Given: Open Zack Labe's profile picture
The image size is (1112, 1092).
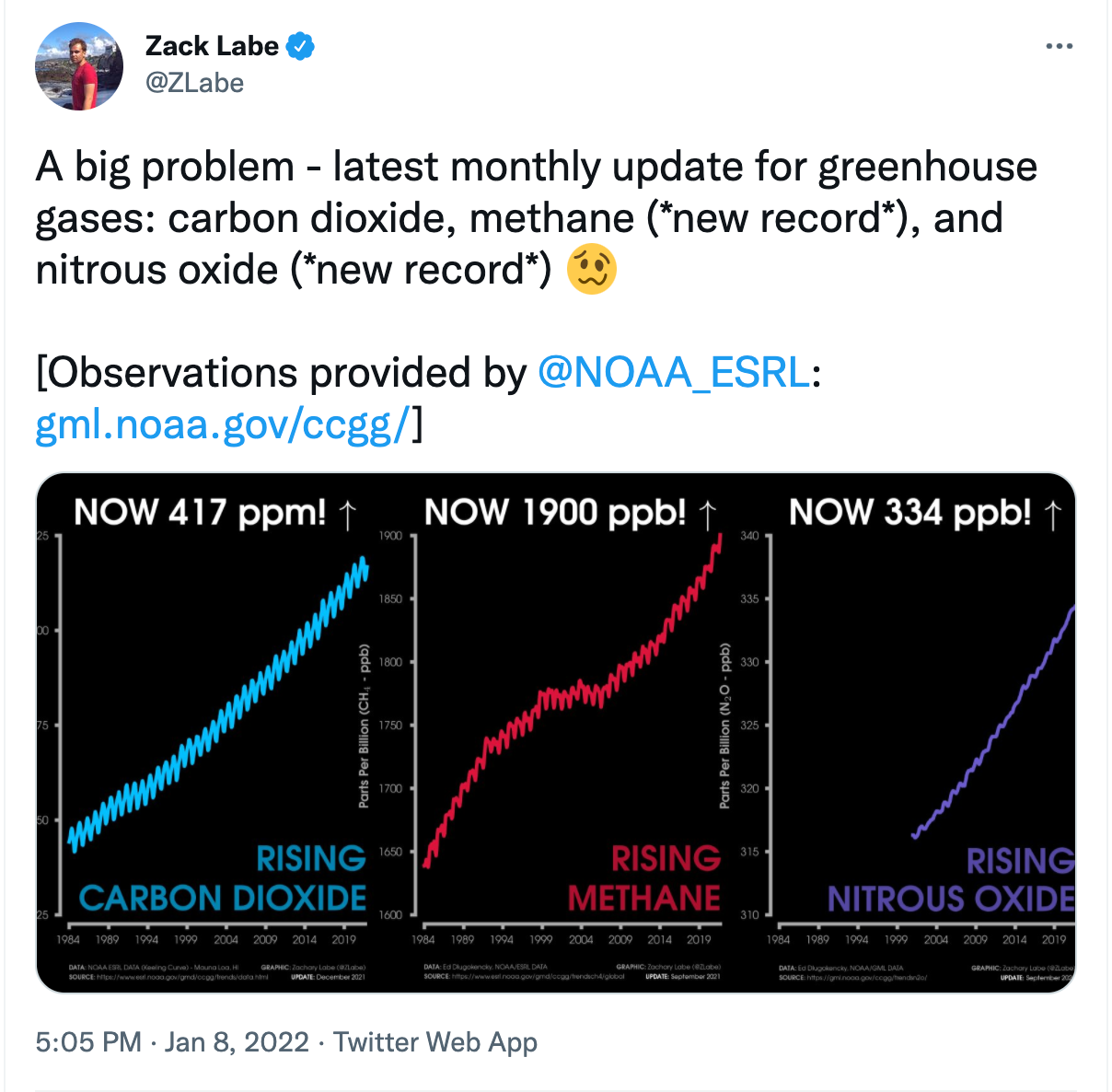Looking at the screenshot, I should [79, 66].
